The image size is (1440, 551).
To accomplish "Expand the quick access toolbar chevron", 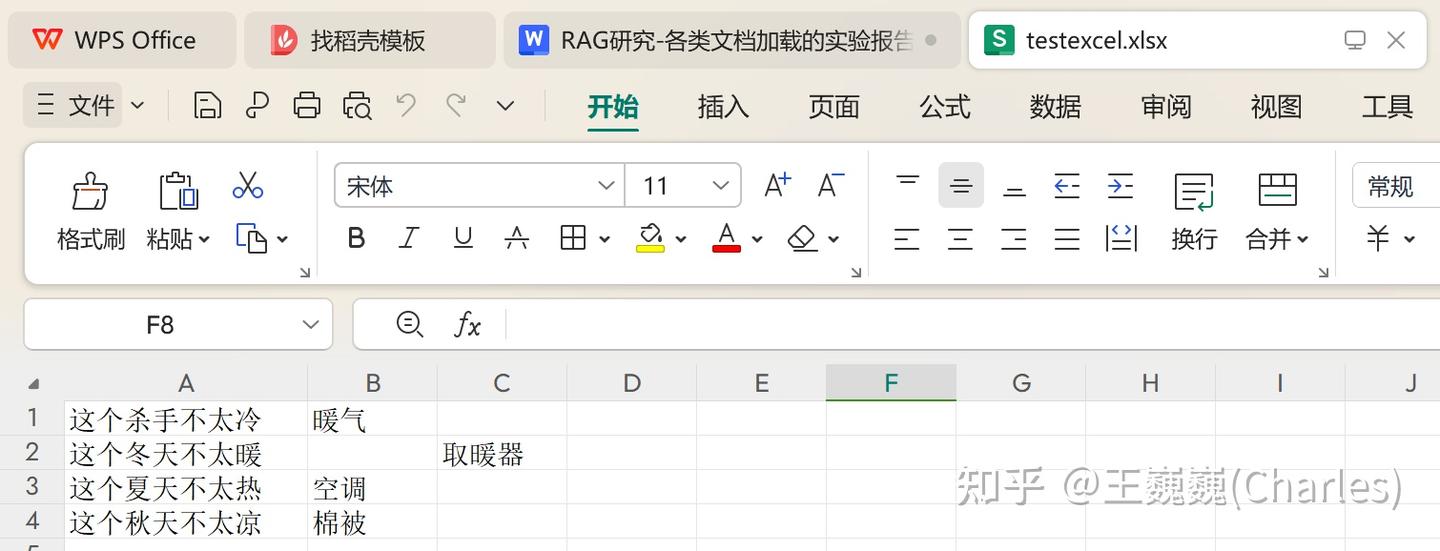I will click(506, 105).
